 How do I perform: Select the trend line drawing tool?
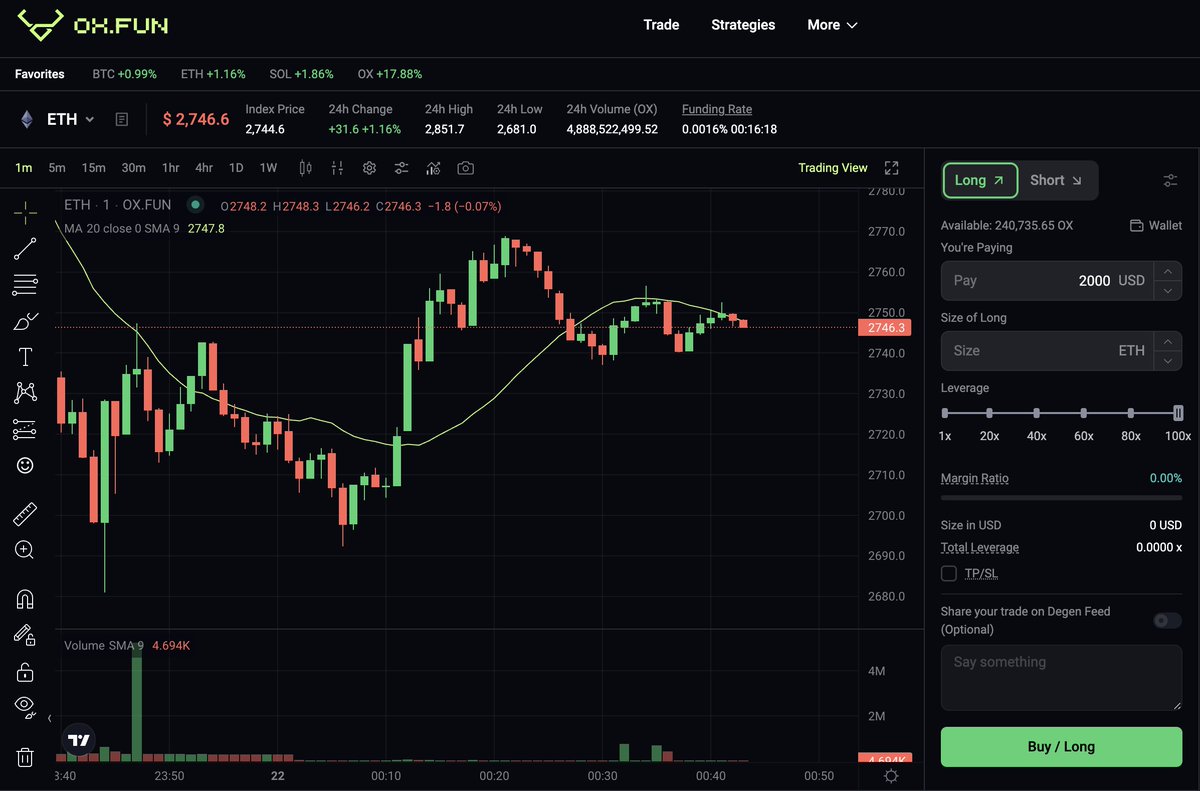point(25,249)
